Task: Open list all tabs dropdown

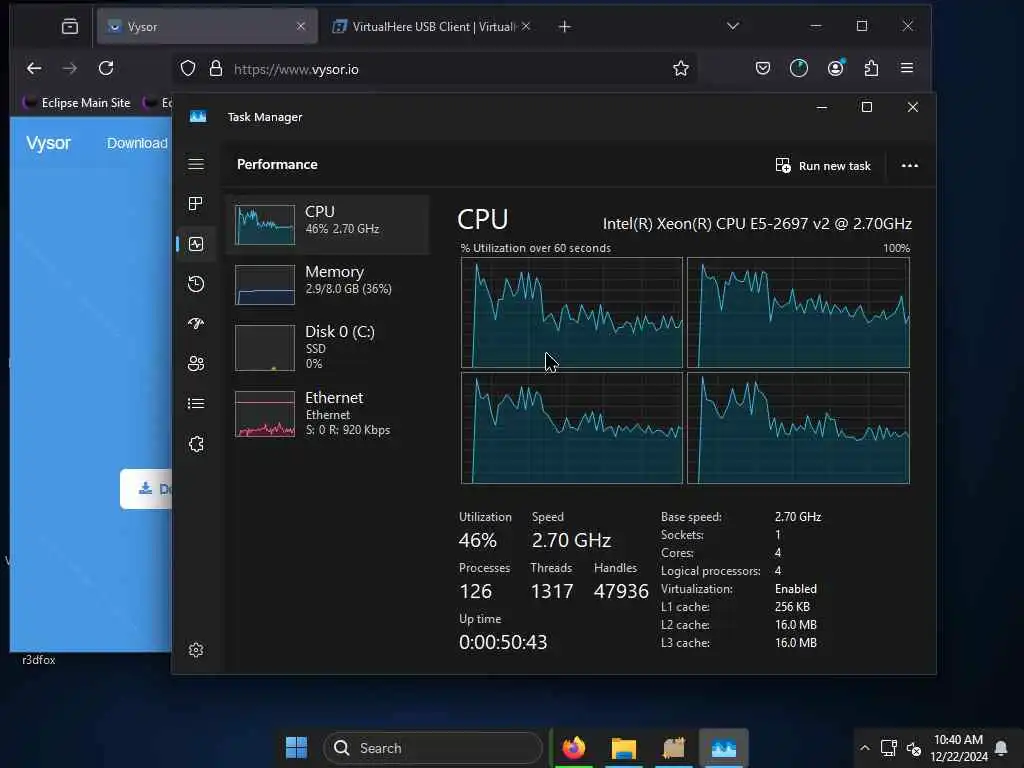Action: coord(733,26)
